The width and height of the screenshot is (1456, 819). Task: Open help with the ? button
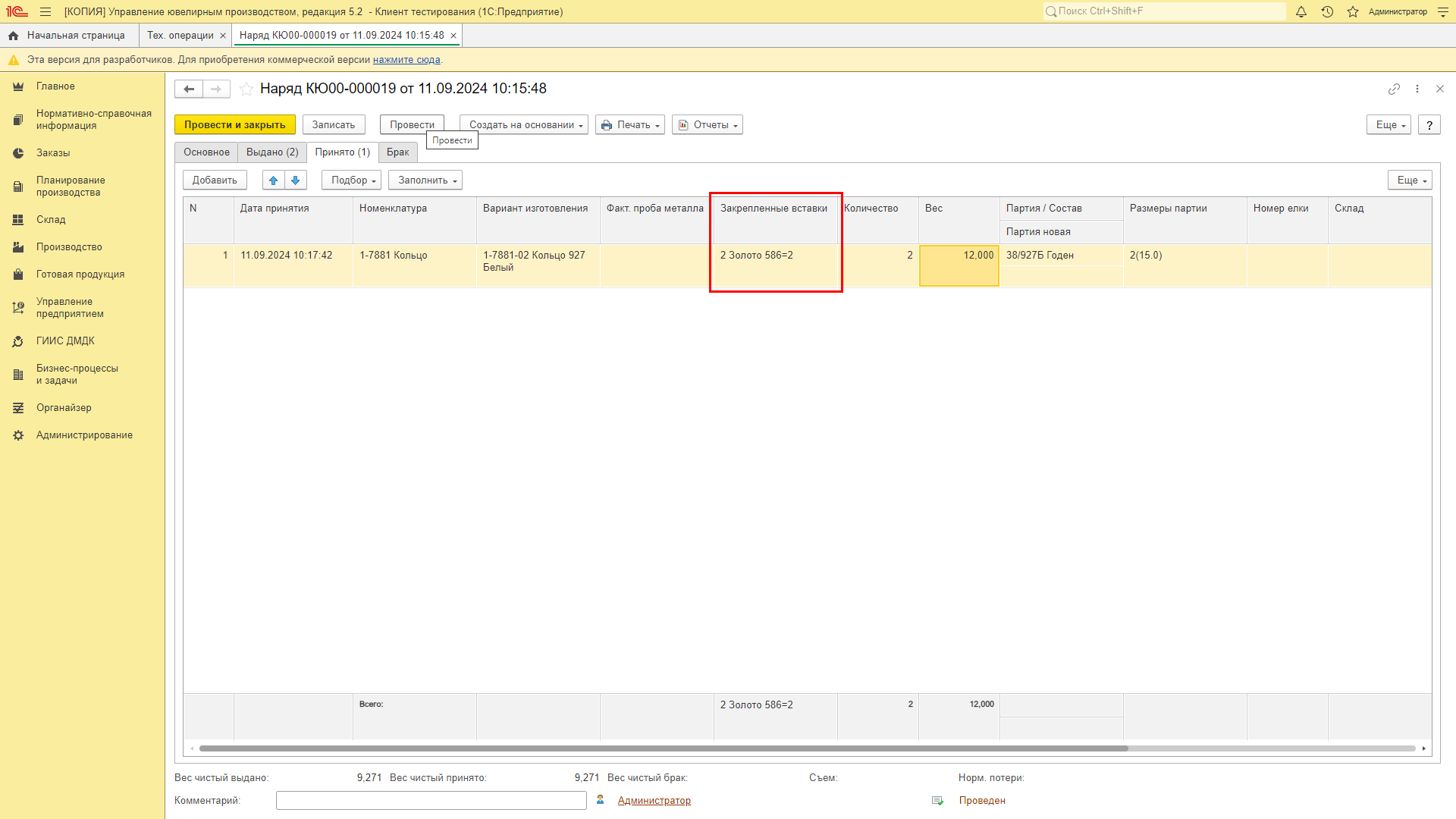tap(1429, 125)
